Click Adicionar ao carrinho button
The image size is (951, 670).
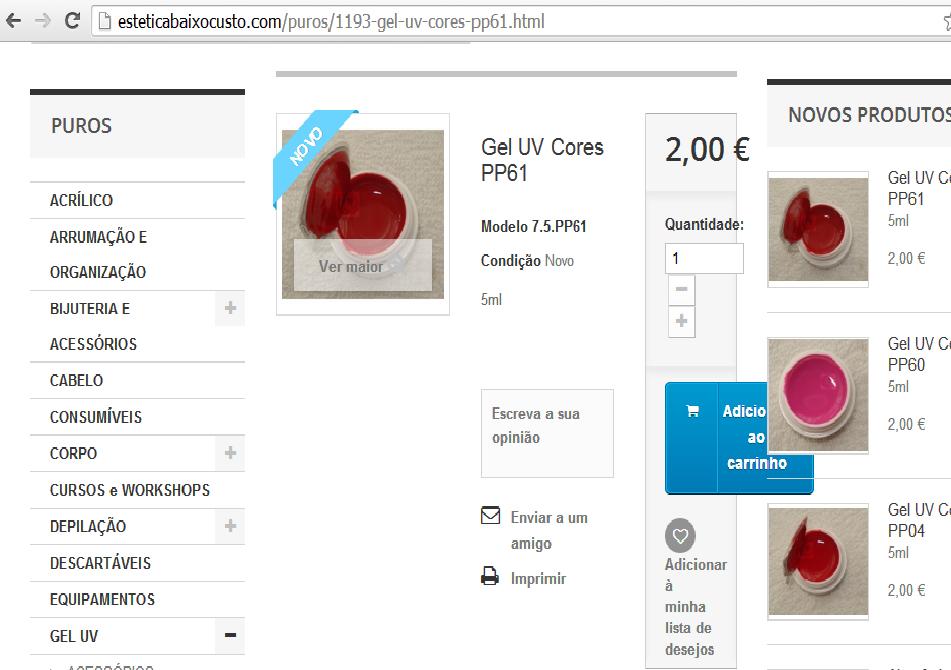tap(739, 438)
